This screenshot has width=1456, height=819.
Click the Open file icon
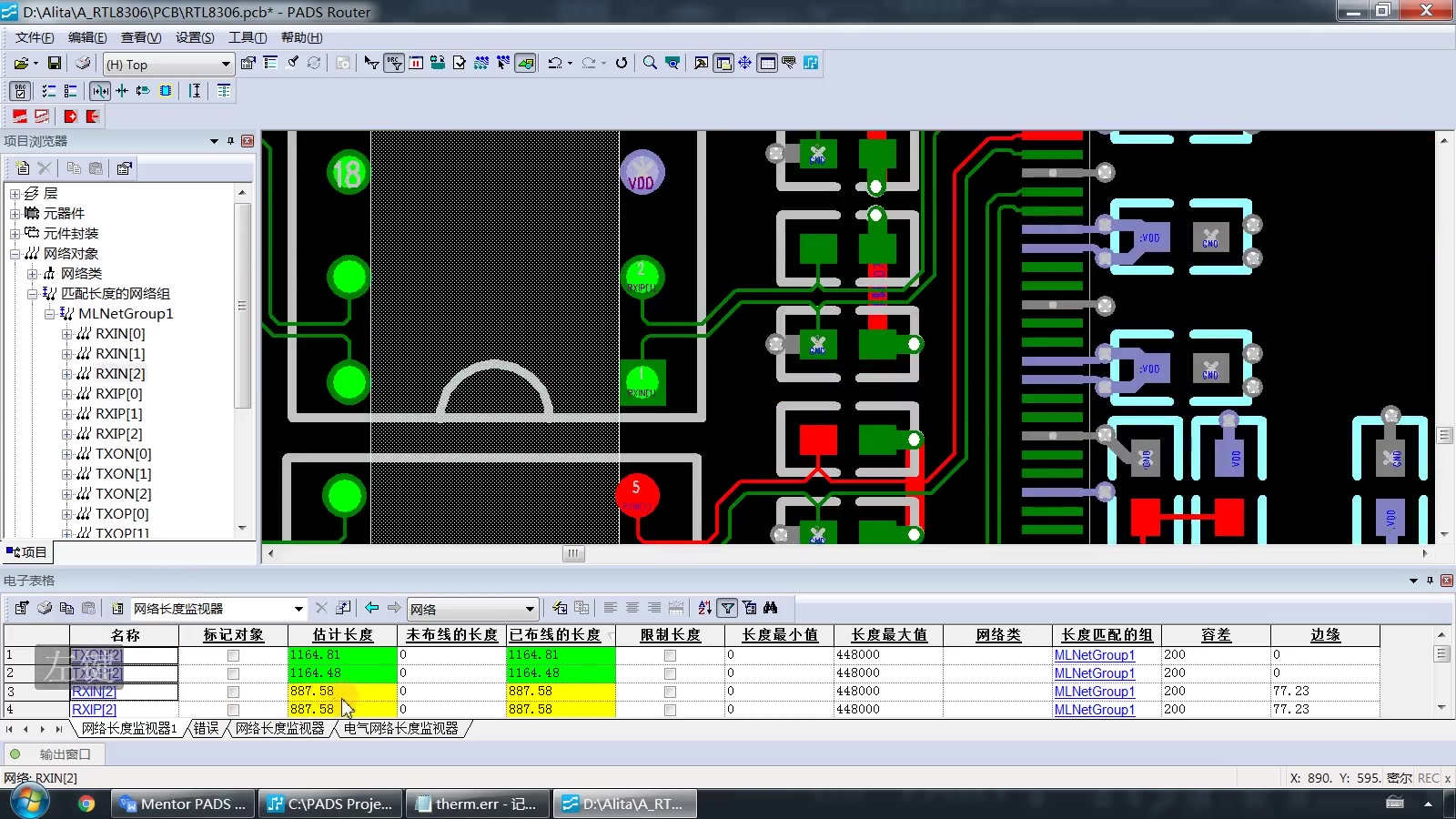pyautogui.click(x=20, y=63)
